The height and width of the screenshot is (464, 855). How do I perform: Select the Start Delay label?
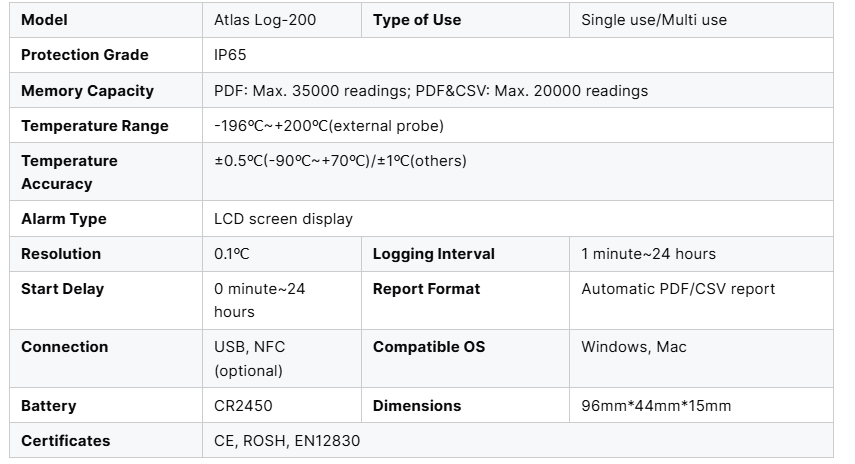click(x=62, y=289)
